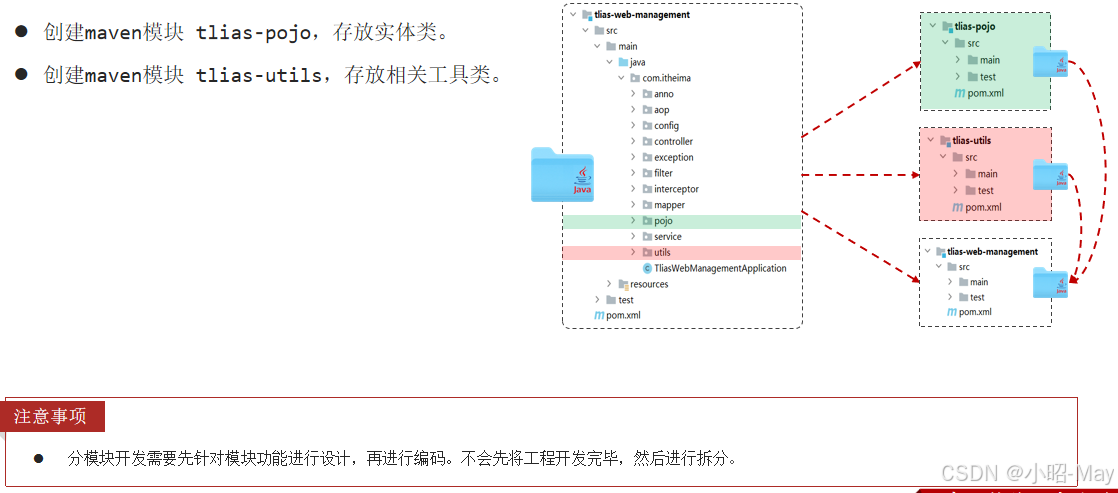The height and width of the screenshot is (493, 1118).
Task: Select the pojo package name
Action: [663, 221]
